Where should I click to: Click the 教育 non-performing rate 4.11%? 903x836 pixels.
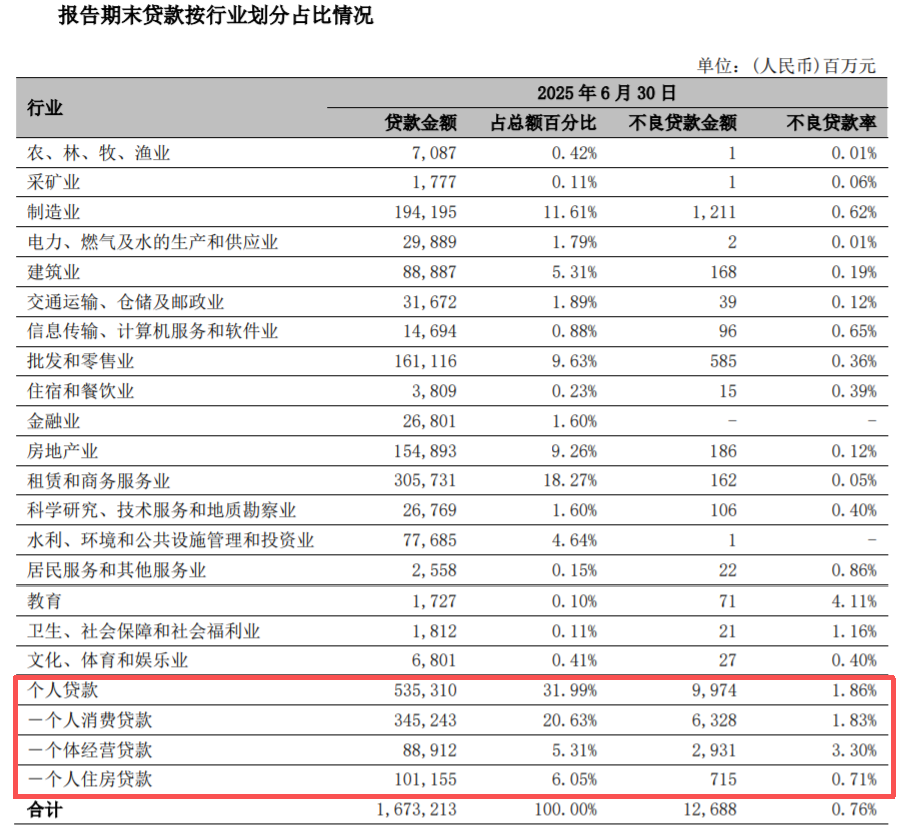(853, 602)
